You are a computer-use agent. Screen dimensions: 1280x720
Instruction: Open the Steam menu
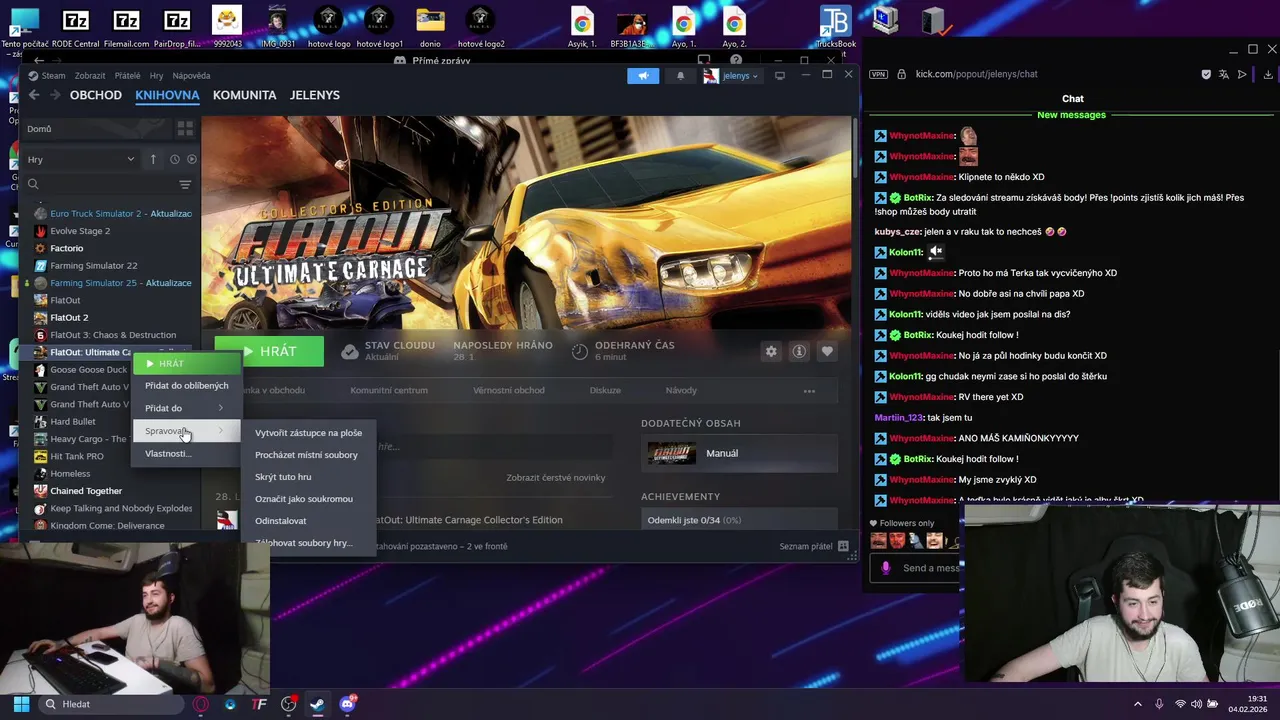[x=47, y=76]
